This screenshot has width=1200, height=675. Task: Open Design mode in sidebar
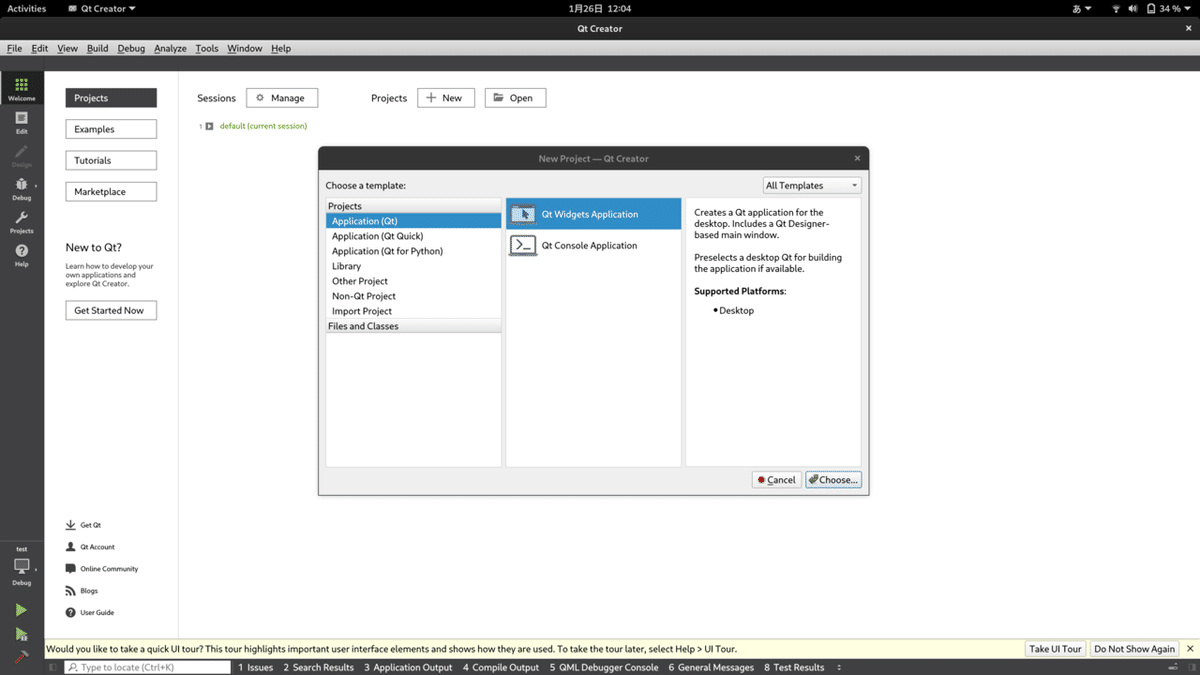pyautogui.click(x=21, y=155)
